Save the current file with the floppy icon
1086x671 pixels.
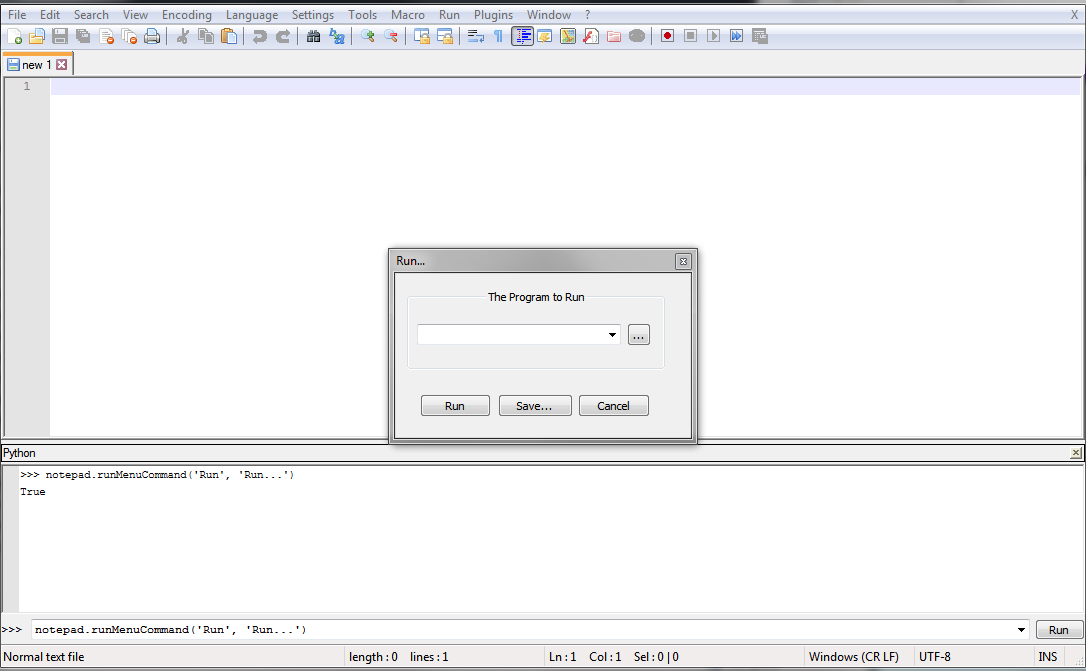coord(60,37)
